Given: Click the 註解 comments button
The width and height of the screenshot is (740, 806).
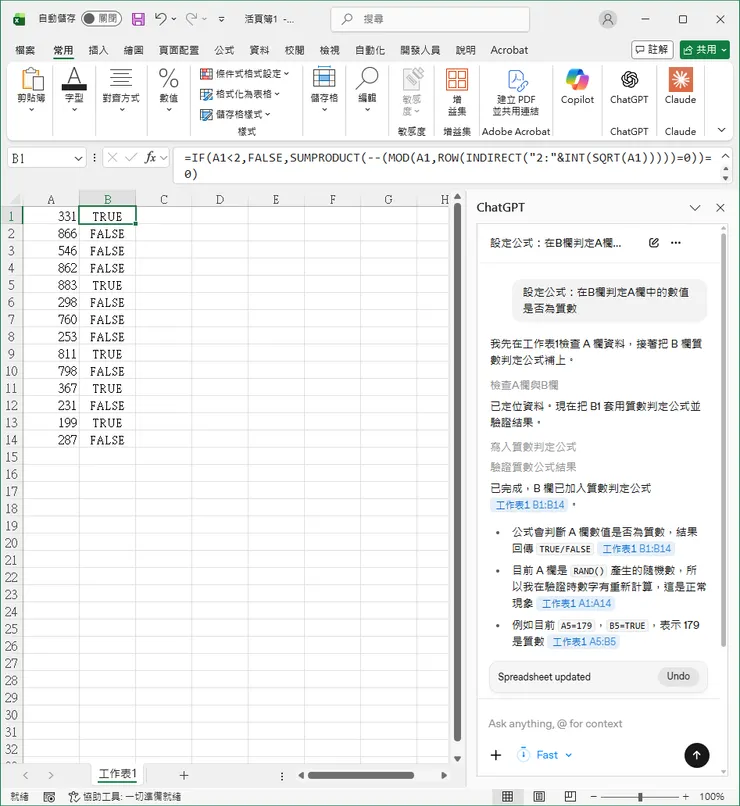Looking at the screenshot, I should [x=652, y=50].
